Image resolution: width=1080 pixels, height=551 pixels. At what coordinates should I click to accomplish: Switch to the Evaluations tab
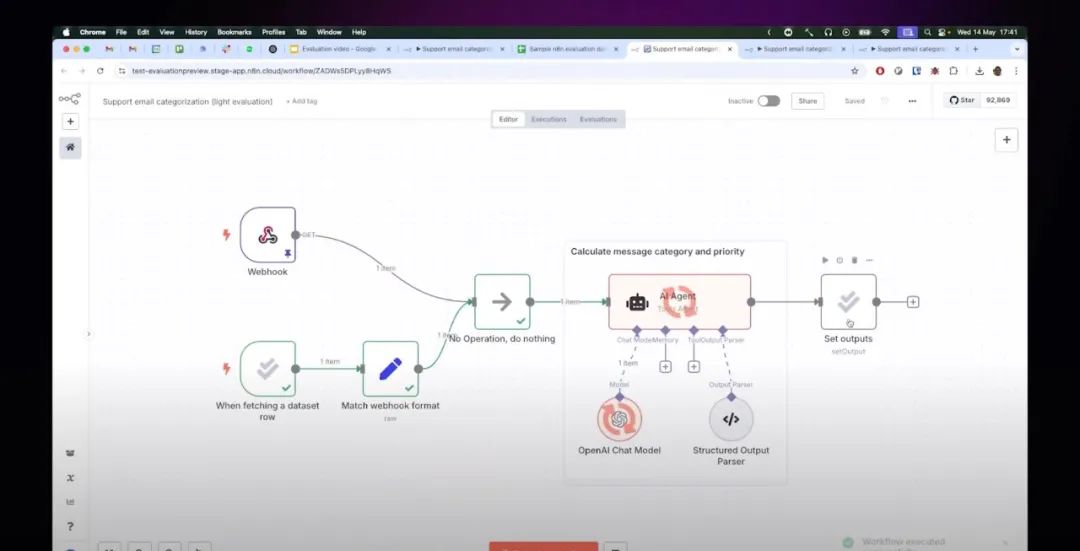598,119
